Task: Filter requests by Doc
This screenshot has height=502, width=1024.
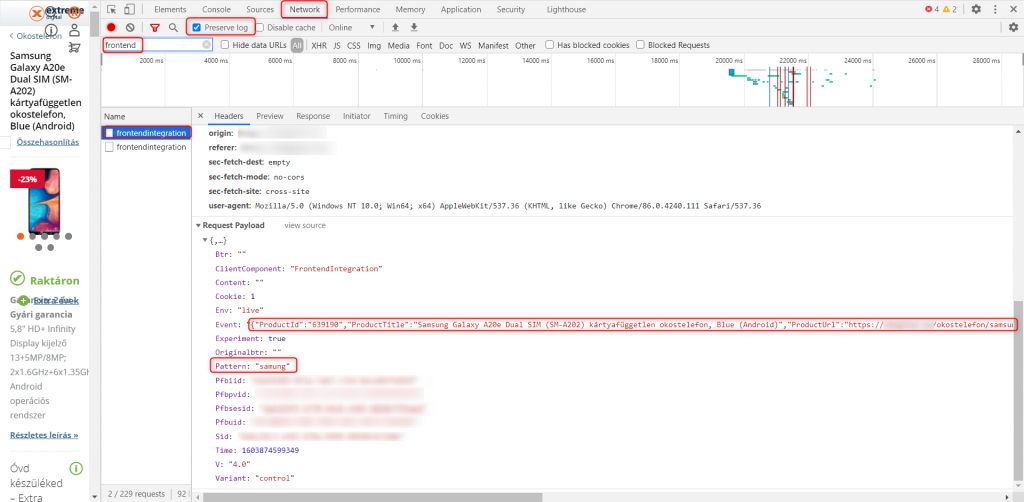Action: pyautogui.click(x=446, y=46)
